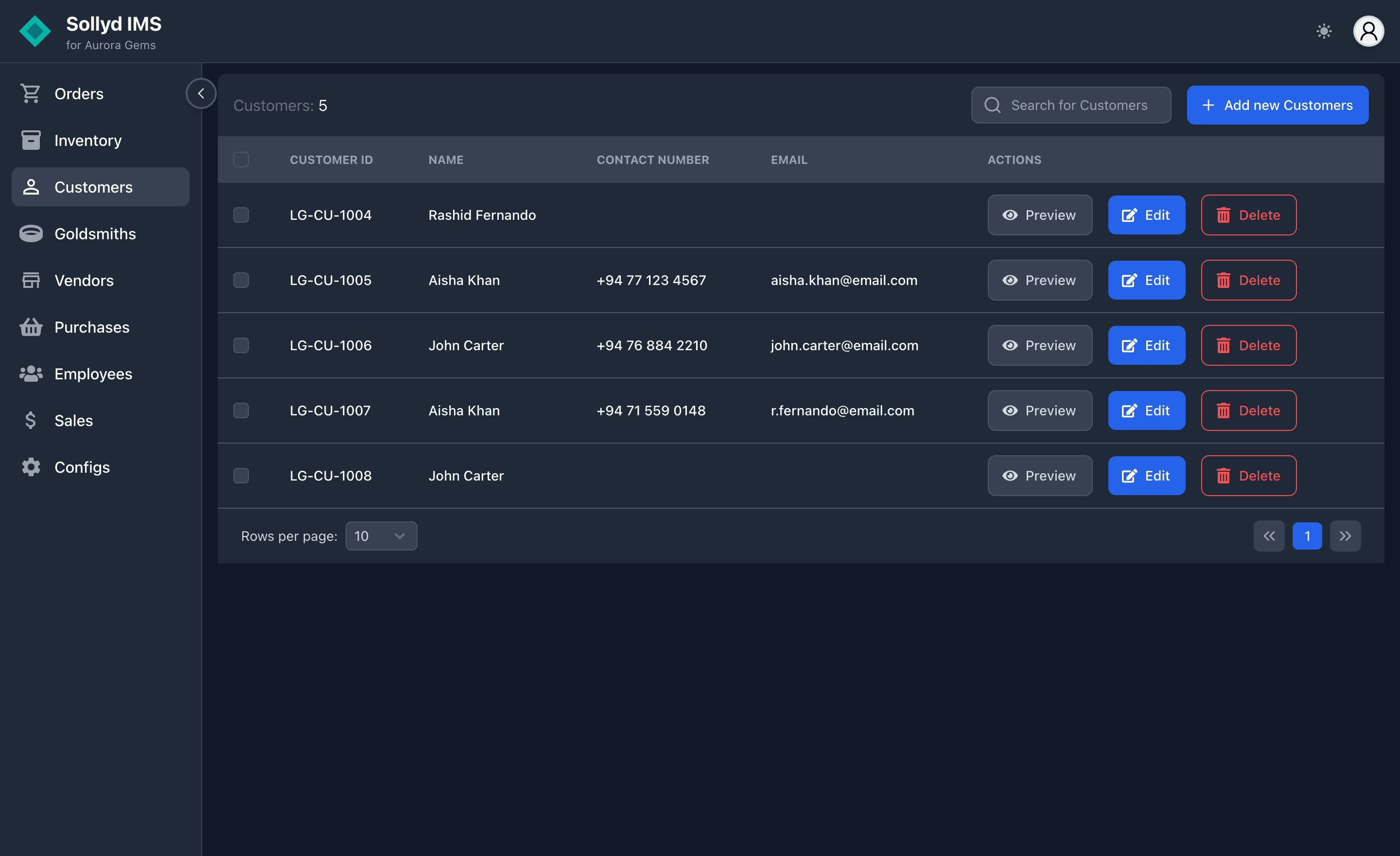The image size is (1400, 856).
Task: Go to the last page arrows
Action: (1345, 535)
